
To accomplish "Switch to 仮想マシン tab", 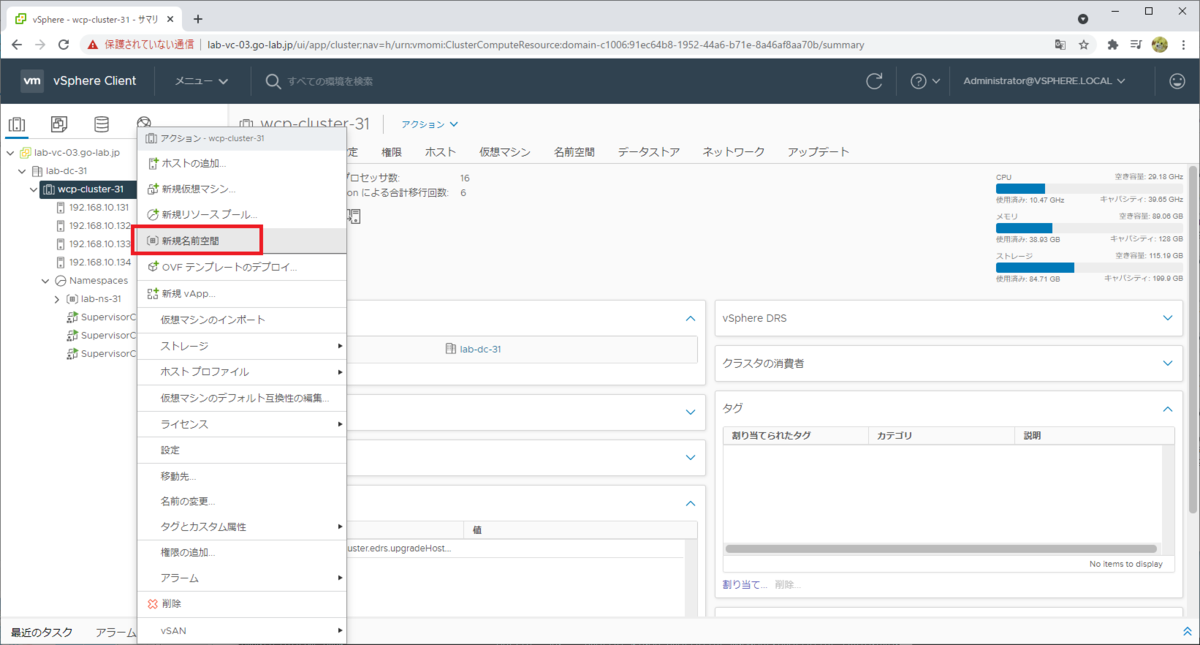I will click(504, 152).
